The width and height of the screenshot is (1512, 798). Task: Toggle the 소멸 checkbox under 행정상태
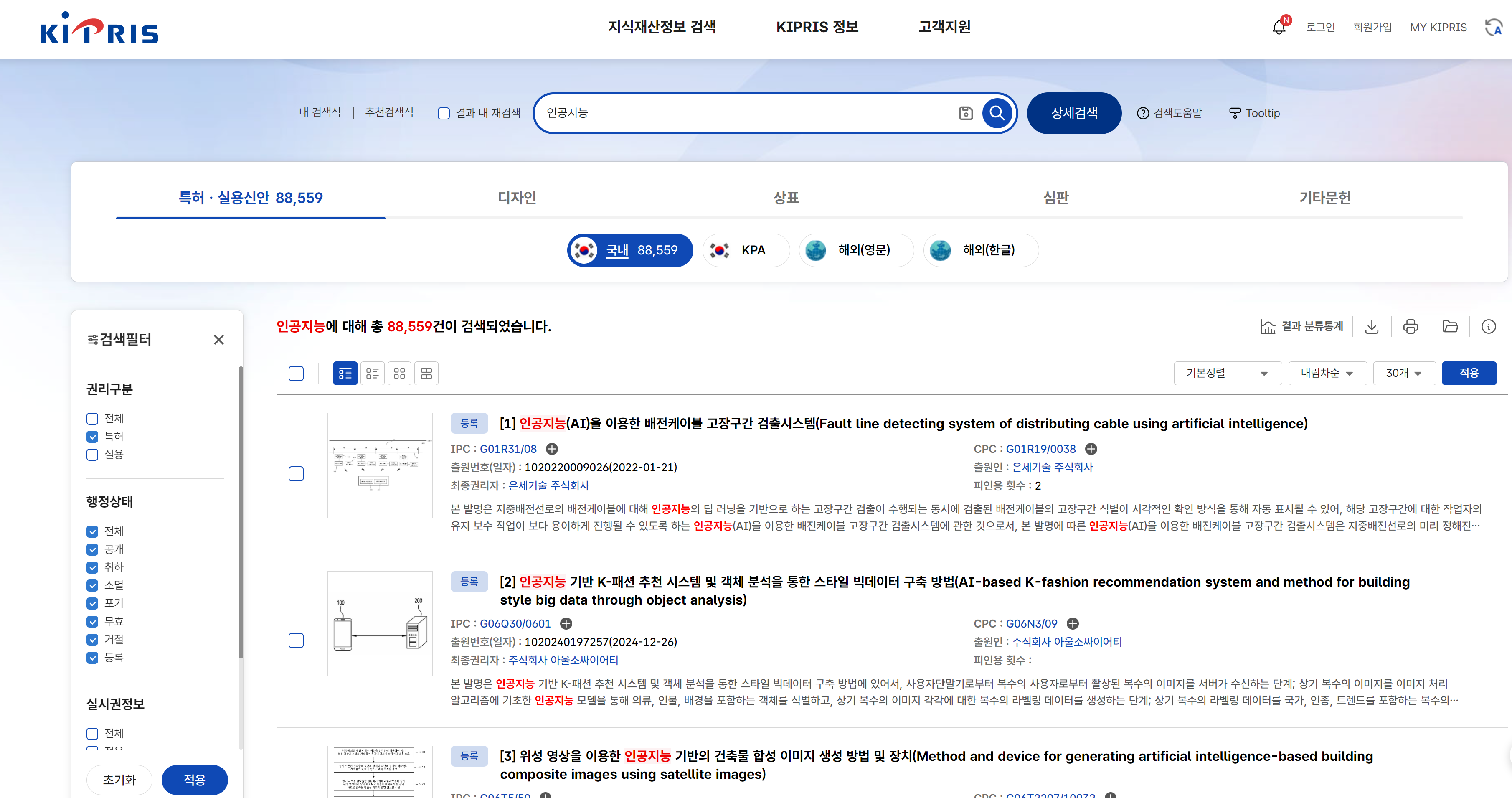pos(92,585)
